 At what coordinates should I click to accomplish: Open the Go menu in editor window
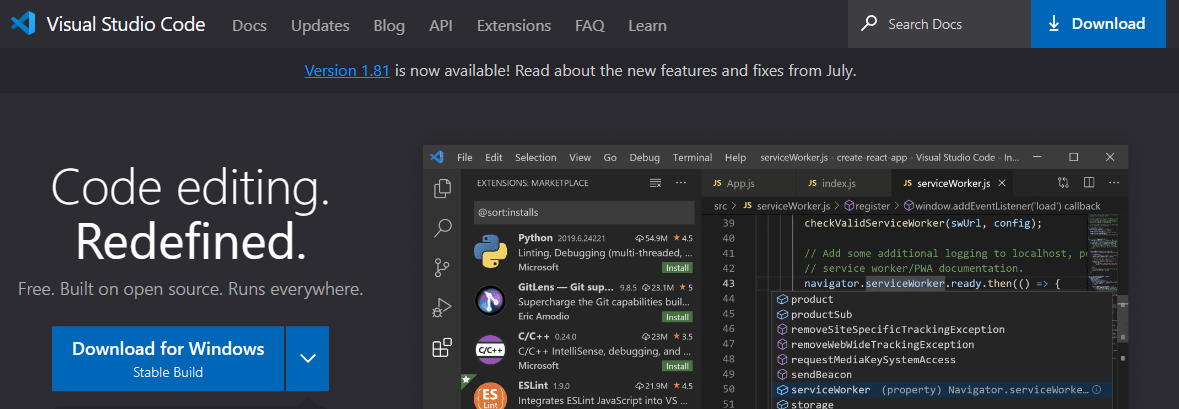click(610, 157)
